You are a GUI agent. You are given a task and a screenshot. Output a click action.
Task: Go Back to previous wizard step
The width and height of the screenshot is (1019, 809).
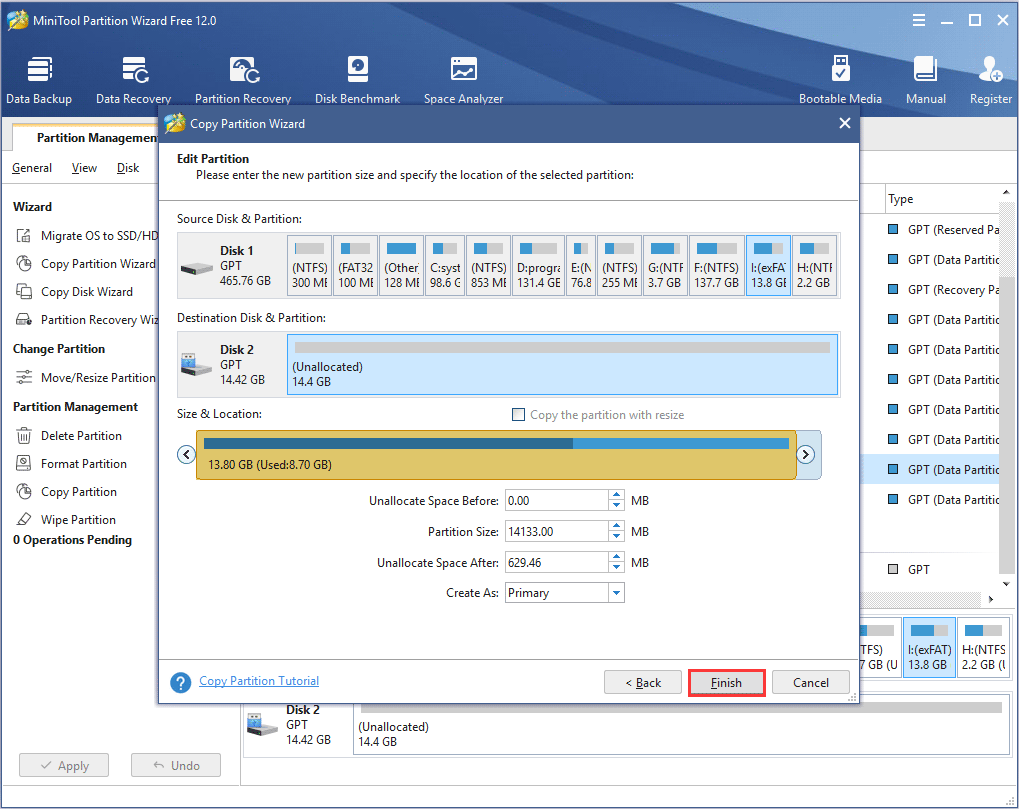(x=643, y=683)
